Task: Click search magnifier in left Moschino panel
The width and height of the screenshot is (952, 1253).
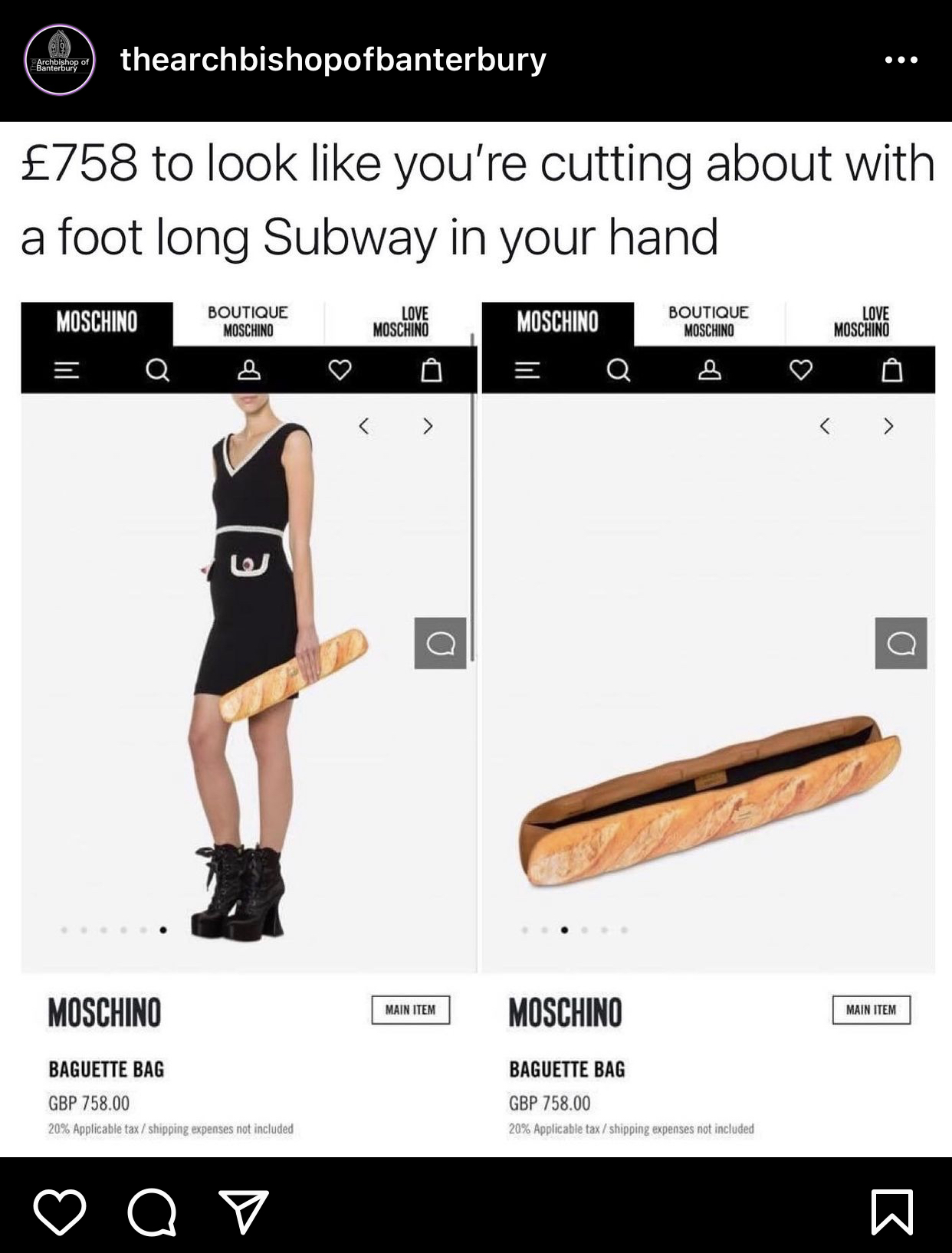Action: coord(158,371)
